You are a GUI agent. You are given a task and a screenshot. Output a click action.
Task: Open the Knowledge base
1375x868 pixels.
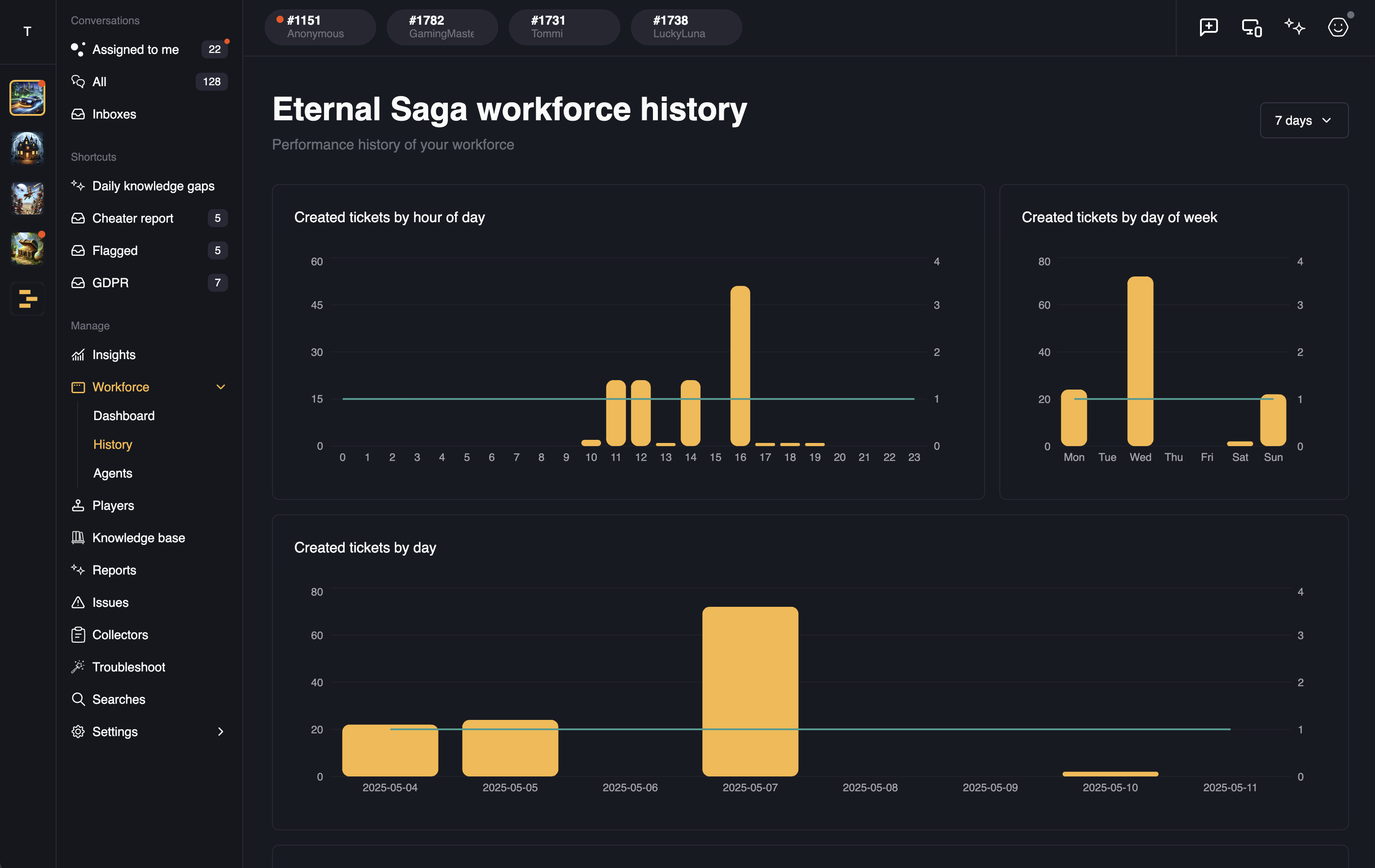138,537
